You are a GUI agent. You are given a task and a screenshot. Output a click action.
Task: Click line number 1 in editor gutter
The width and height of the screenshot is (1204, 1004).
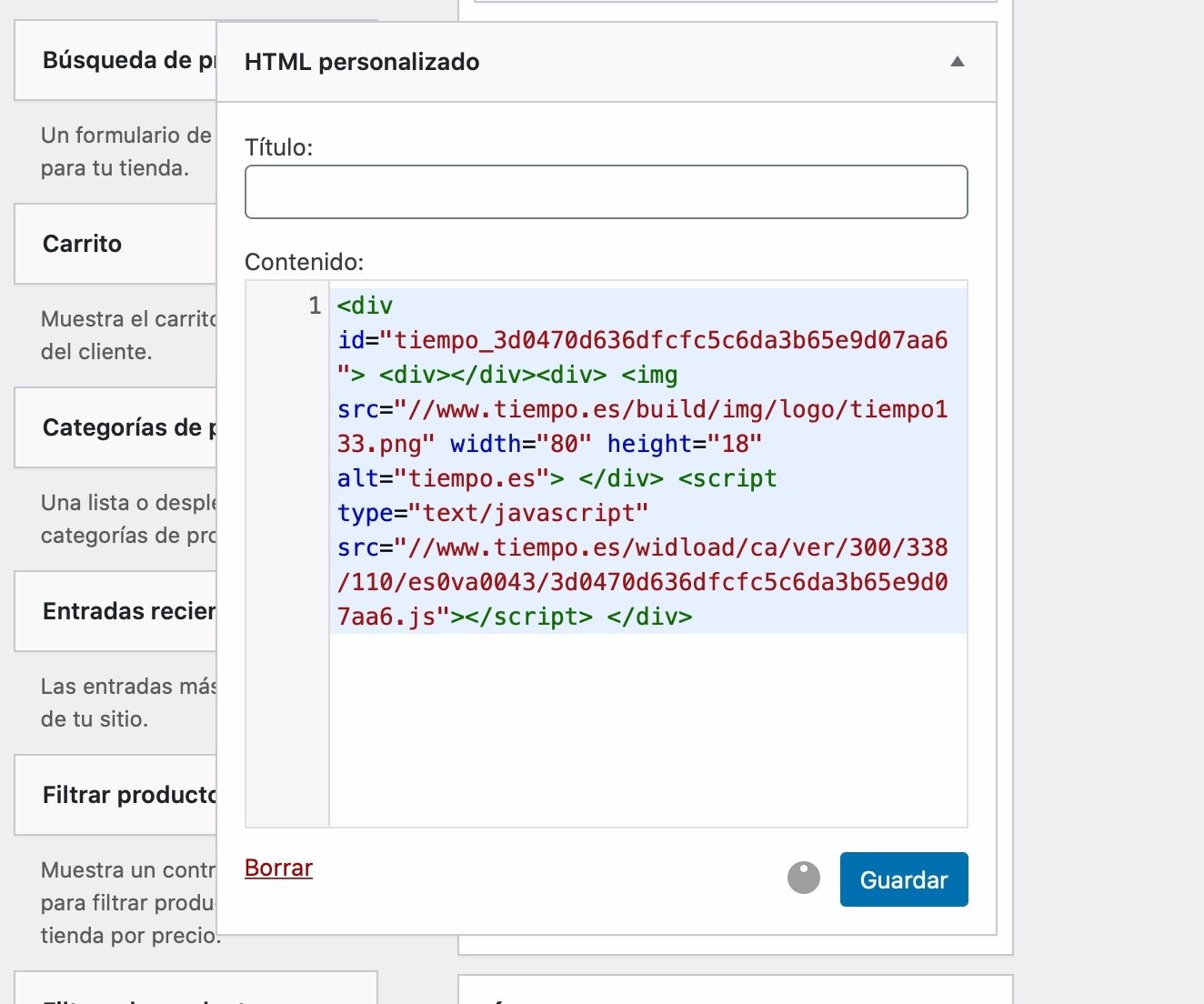[x=315, y=306]
